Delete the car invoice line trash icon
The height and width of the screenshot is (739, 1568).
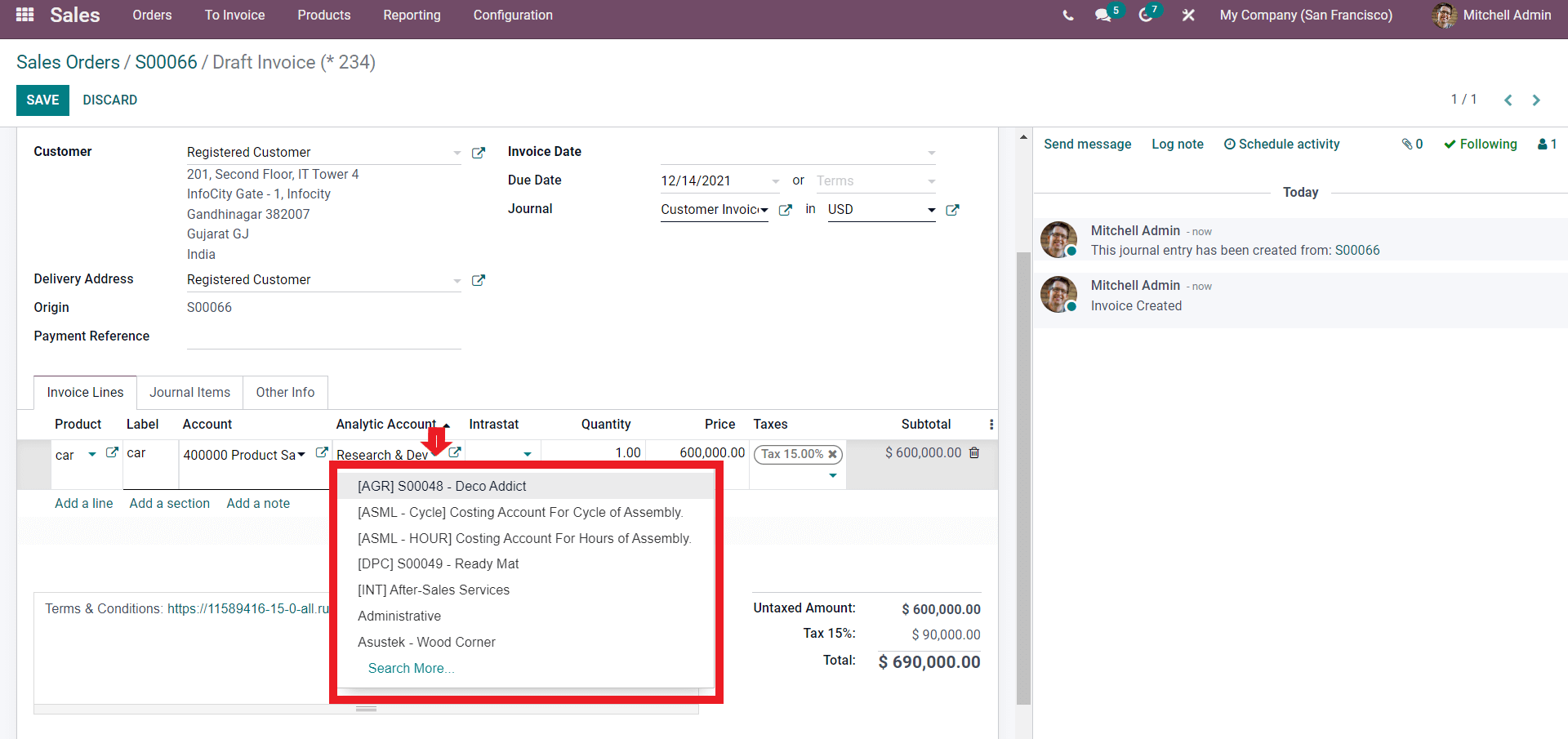(974, 452)
